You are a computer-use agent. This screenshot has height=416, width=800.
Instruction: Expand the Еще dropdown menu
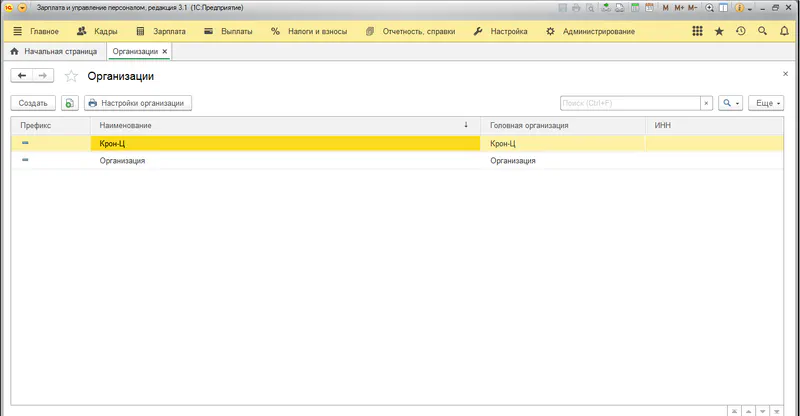(x=766, y=103)
